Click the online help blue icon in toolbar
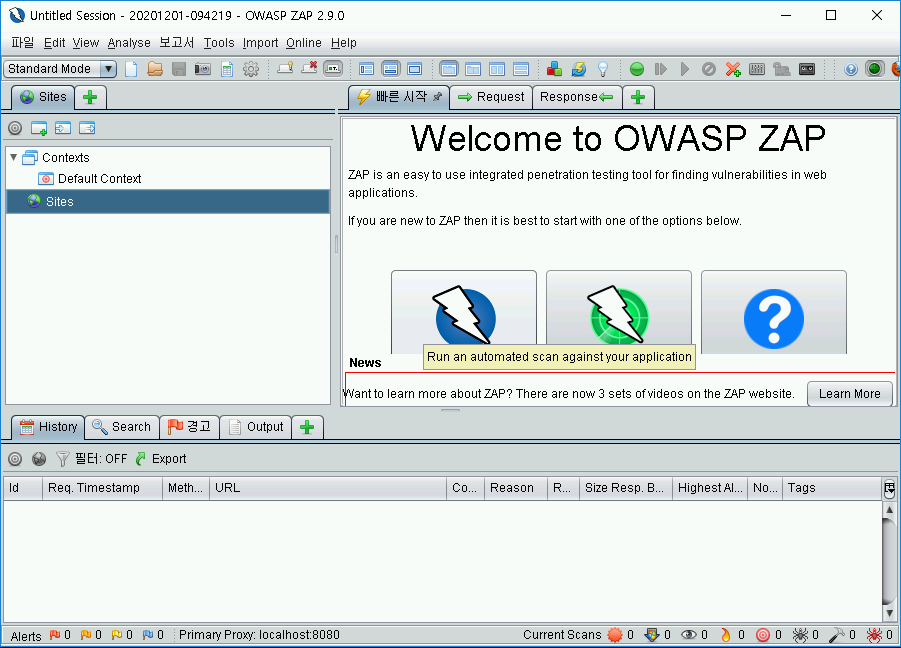The image size is (901, 648). (x=850, y=69)
